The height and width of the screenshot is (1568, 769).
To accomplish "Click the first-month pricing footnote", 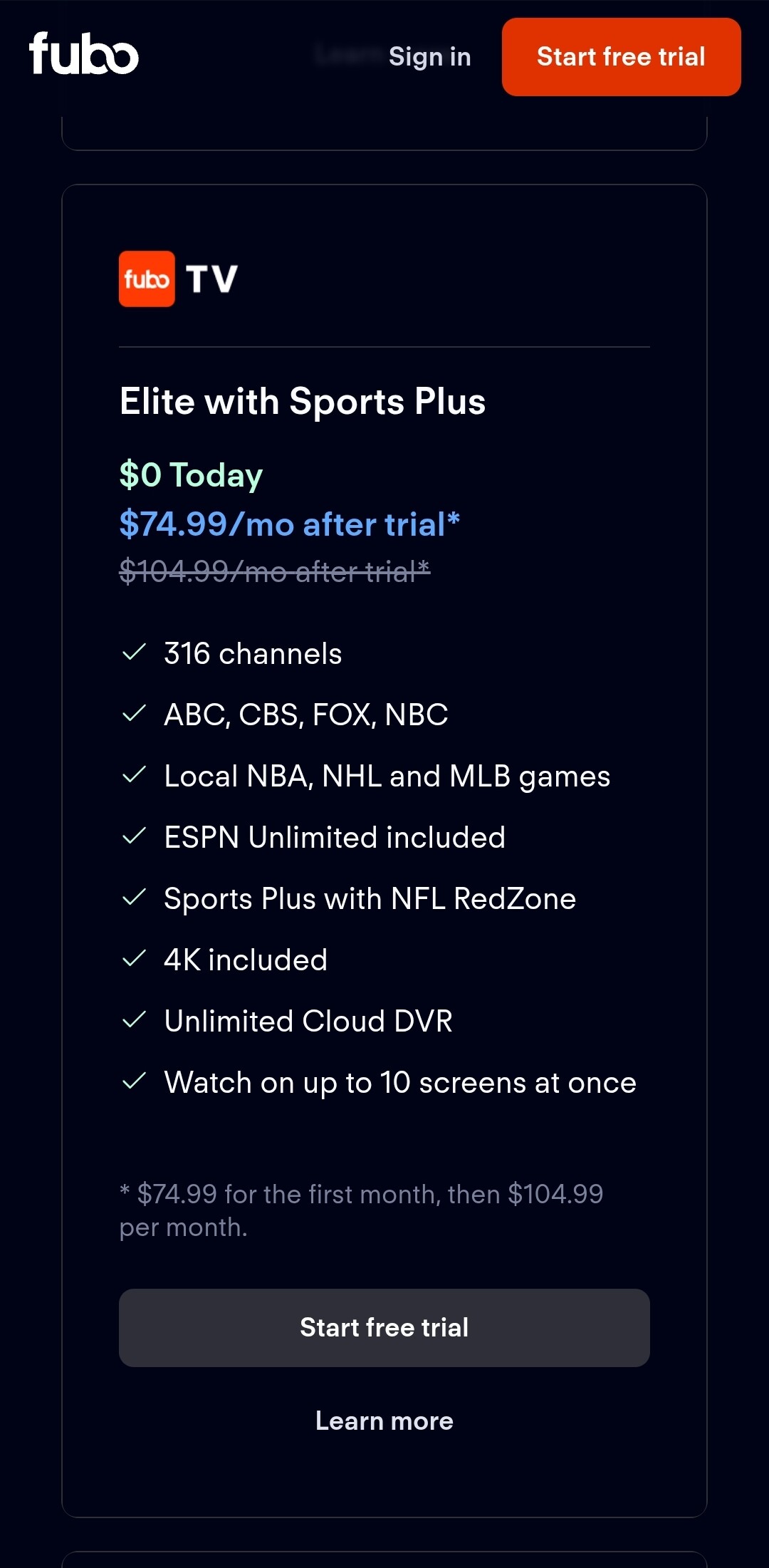I will pos(361,1210).
